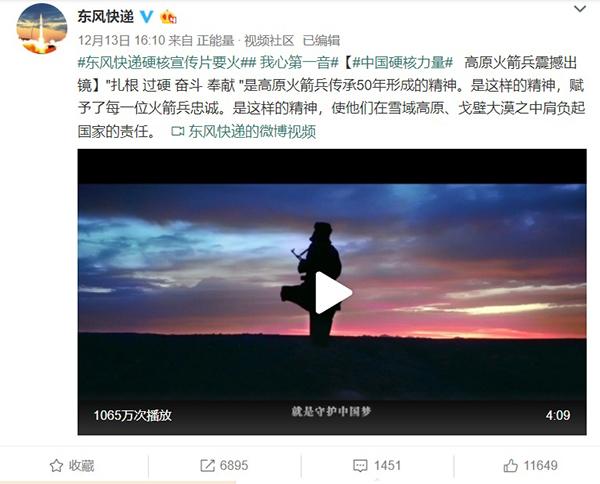Click the 东风快递 rocket profile avatar
The width and height of the screenshot is (600, 484).
(42, 29)
